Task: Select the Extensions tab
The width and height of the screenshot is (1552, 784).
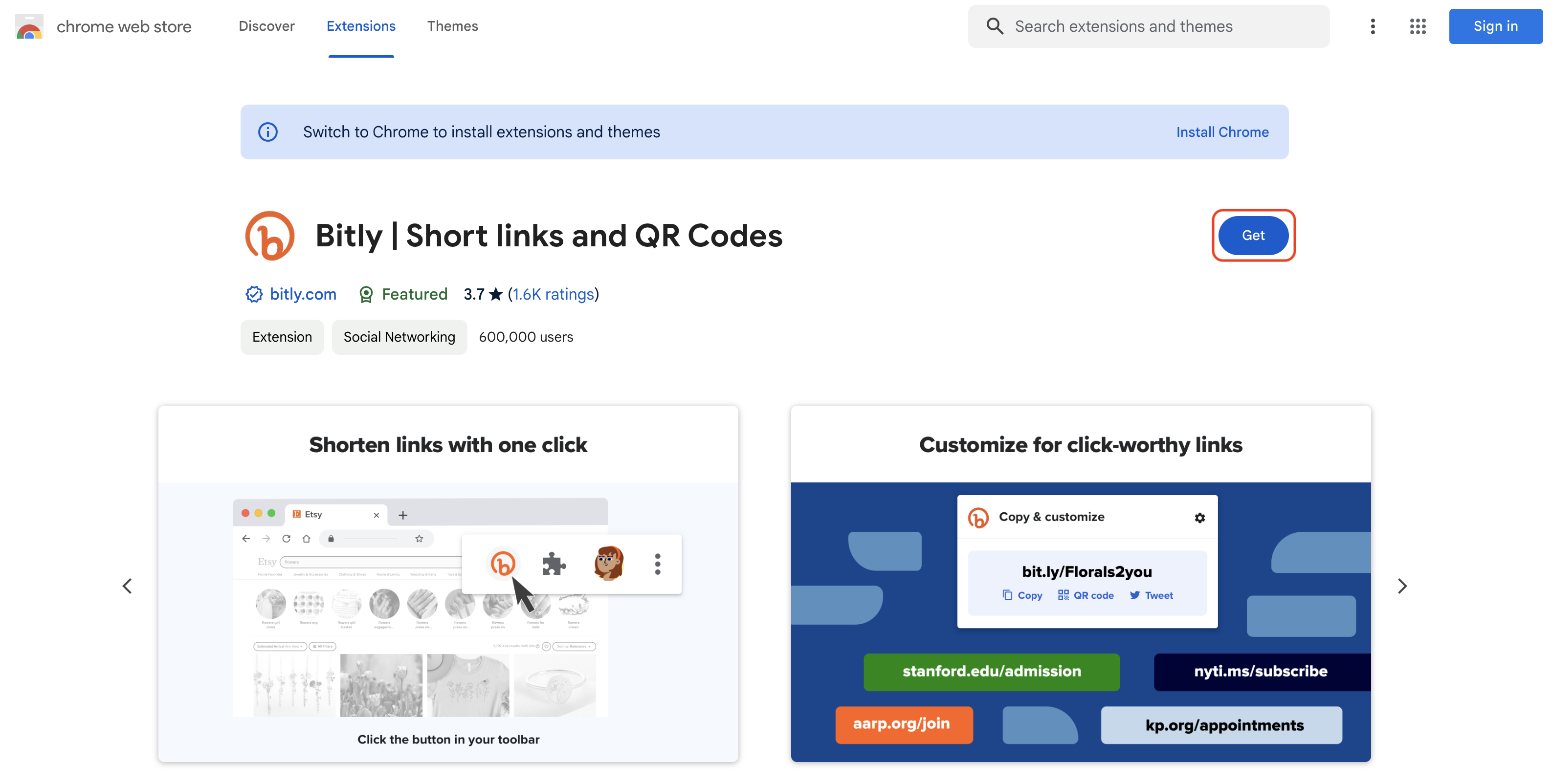Action: (361, 25)
